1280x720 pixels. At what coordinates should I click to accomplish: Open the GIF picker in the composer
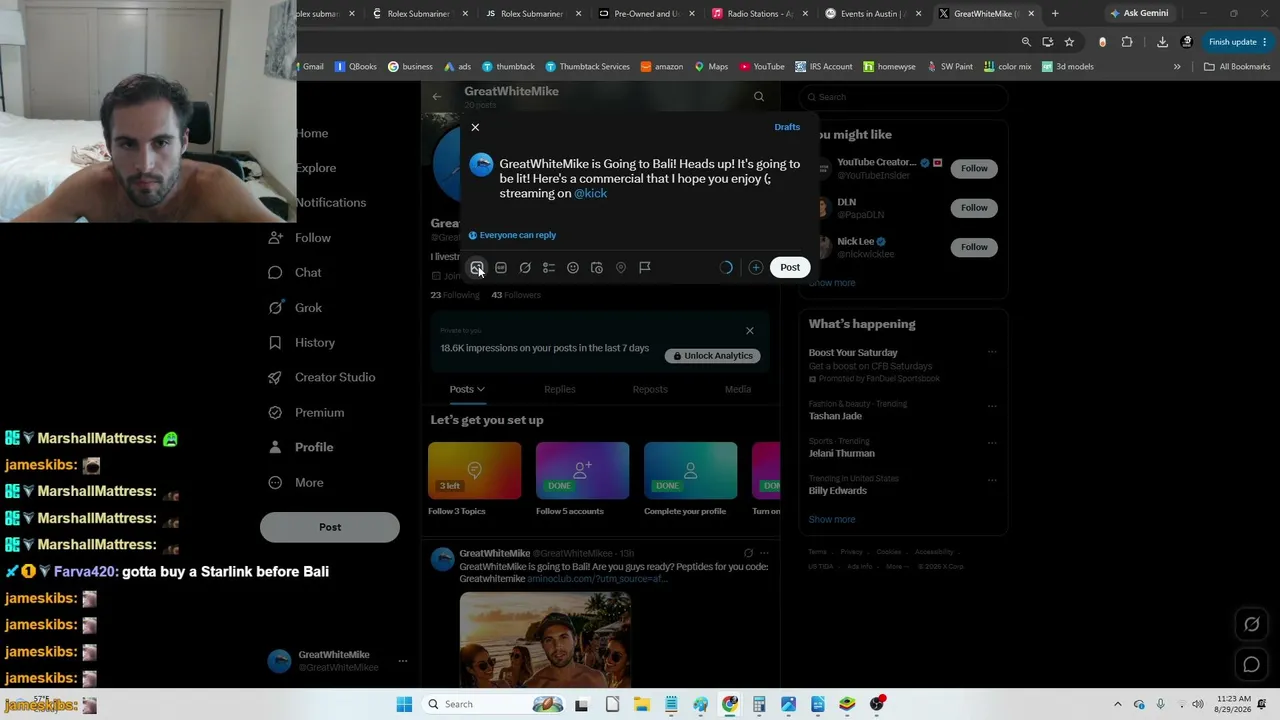(501, 268)
